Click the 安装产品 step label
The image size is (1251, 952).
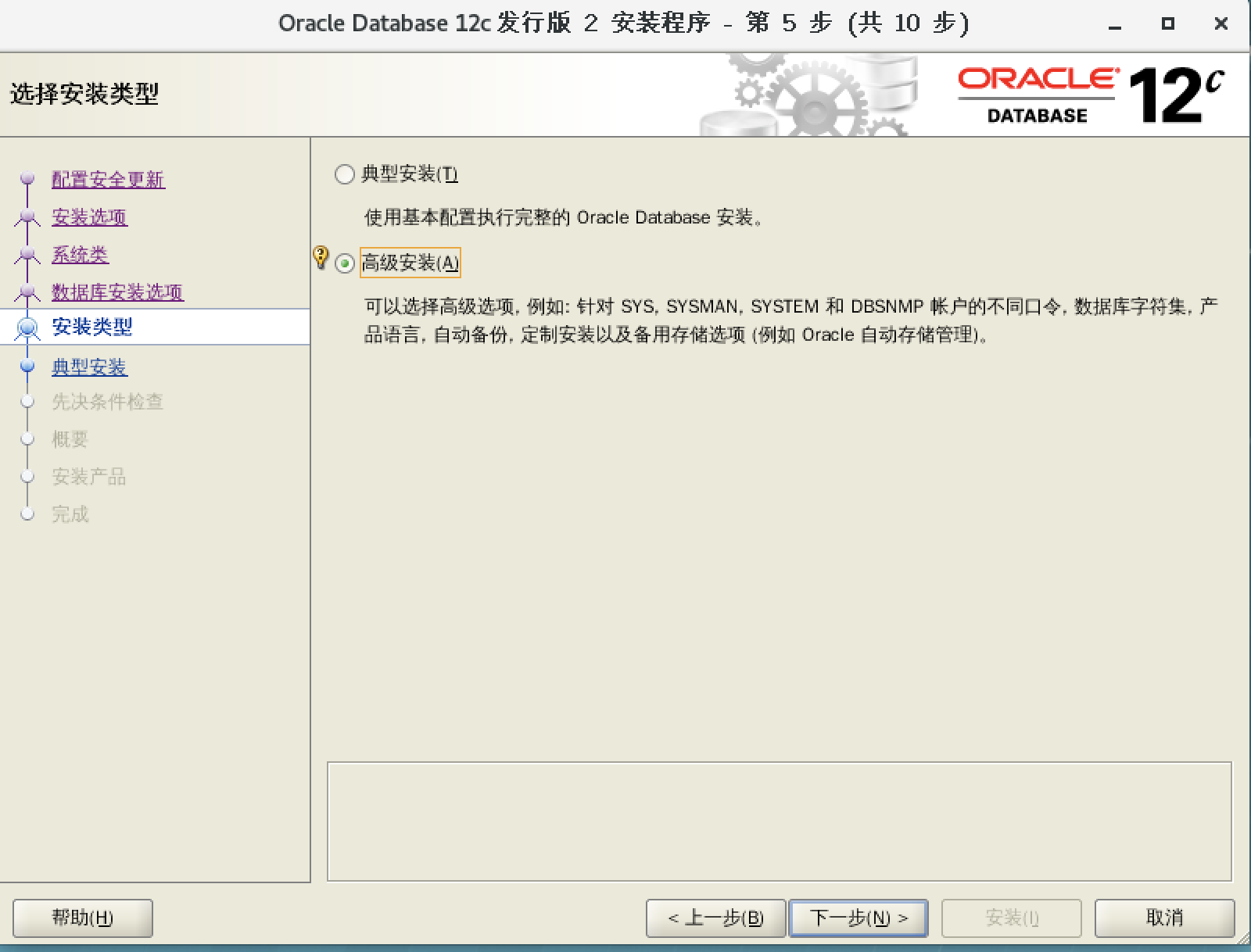89,477
